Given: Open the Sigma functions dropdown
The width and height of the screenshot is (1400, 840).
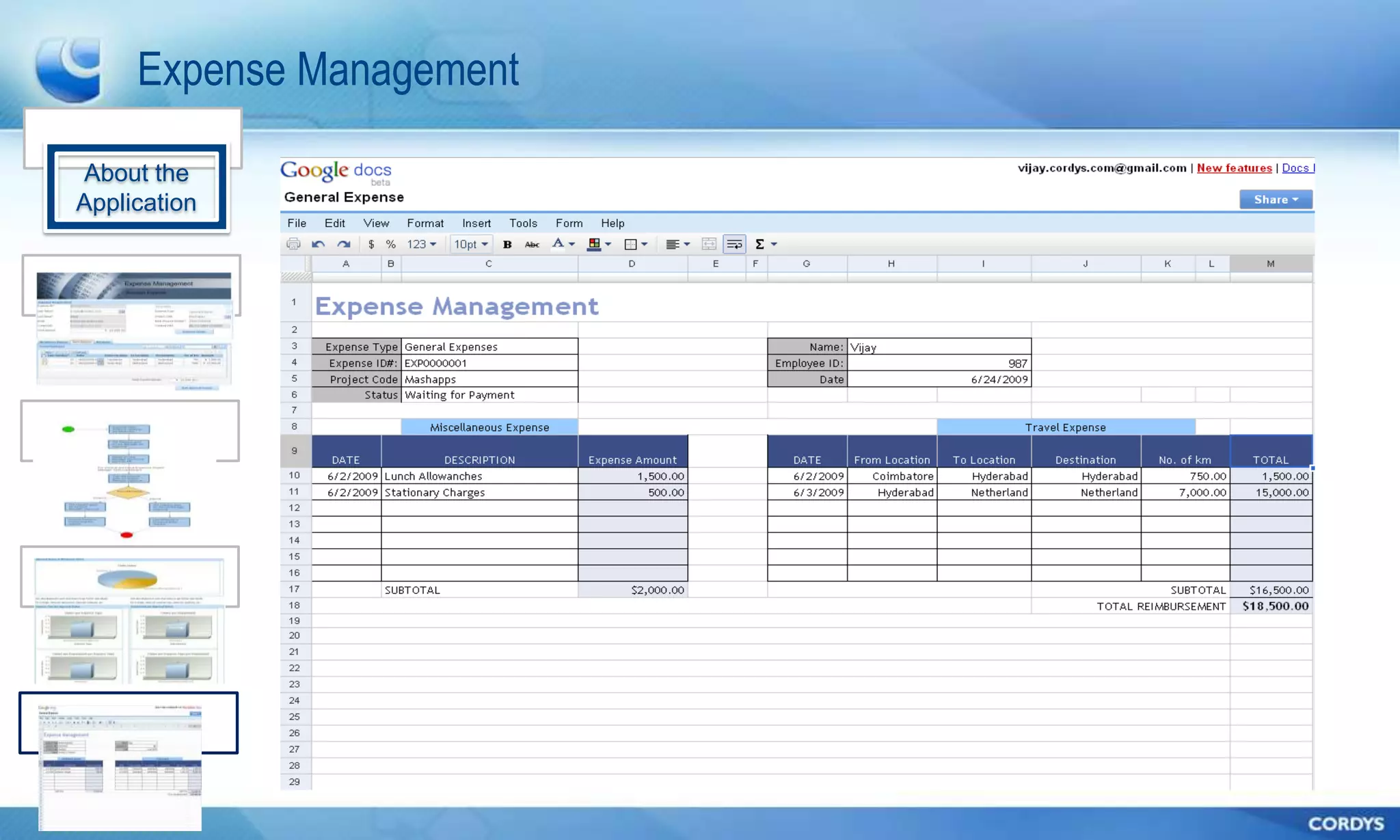Looking at the screenshot, I should pyautogui.click(x=766, y=244).
